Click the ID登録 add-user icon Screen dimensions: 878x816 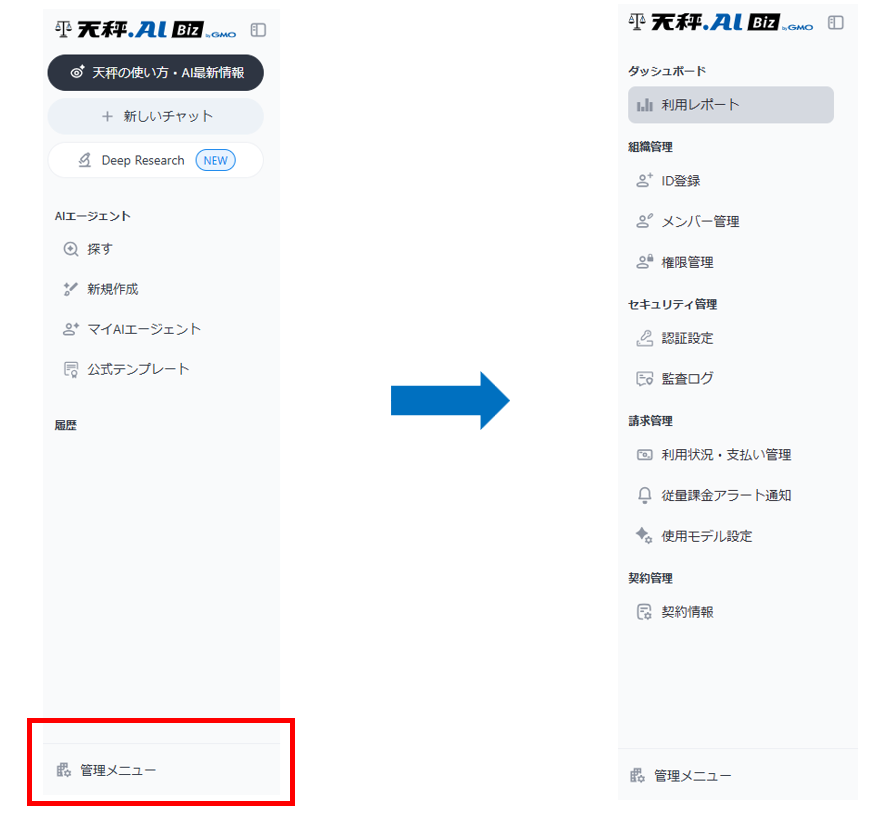645,180
